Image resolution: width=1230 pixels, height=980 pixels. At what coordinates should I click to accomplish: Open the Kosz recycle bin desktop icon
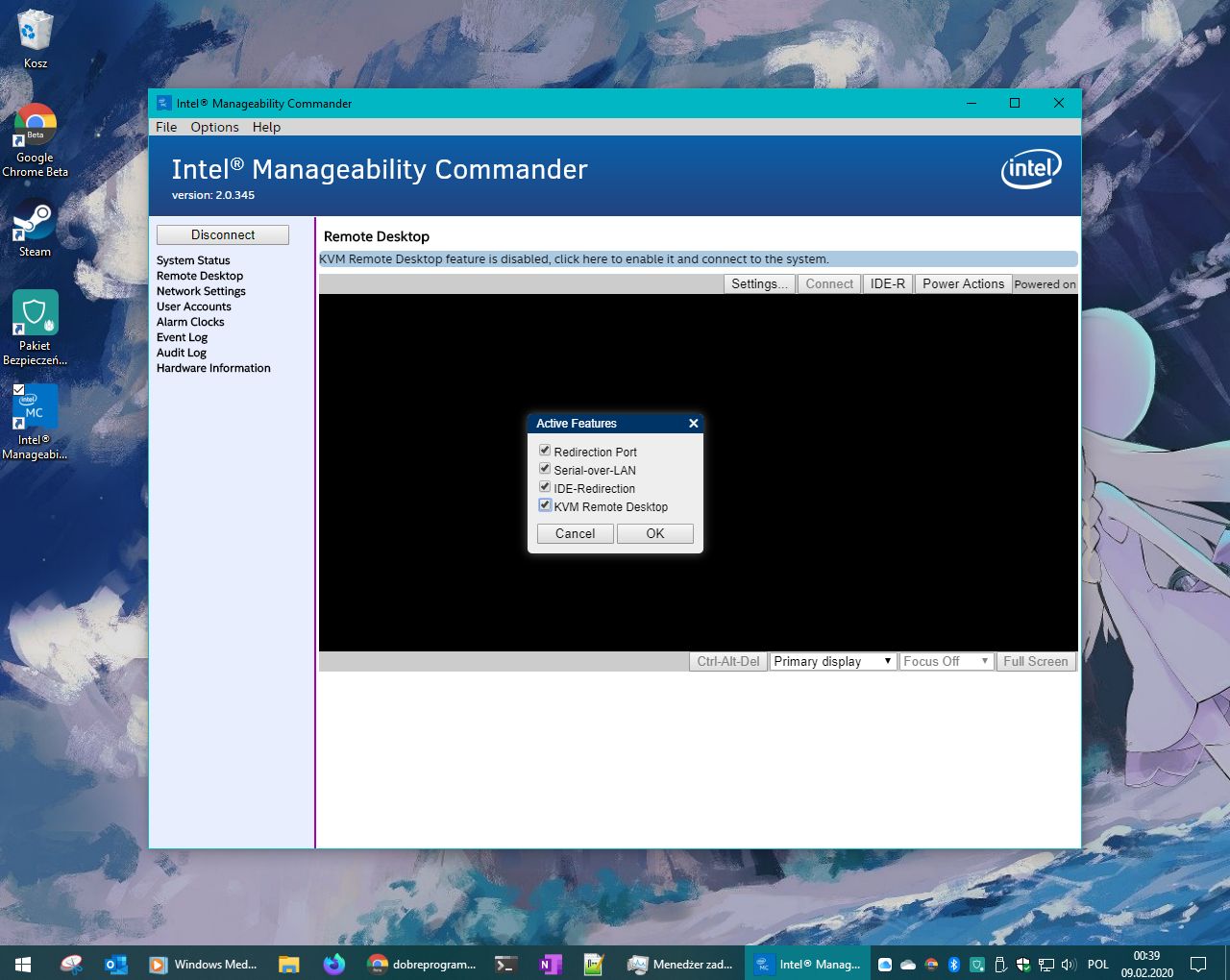[35, 38]
